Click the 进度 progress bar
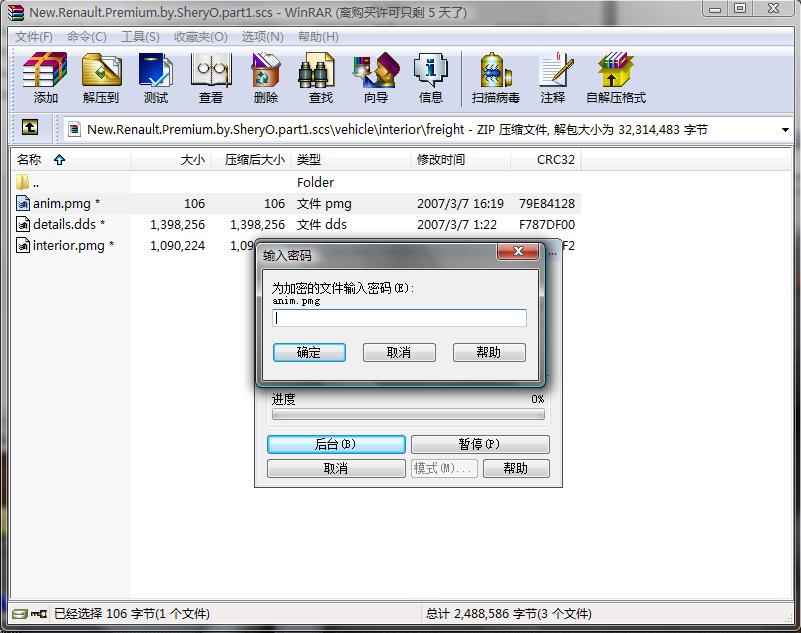Image resolution: width=801 pixels, height=633 pixels. click(x=408, y=414)
